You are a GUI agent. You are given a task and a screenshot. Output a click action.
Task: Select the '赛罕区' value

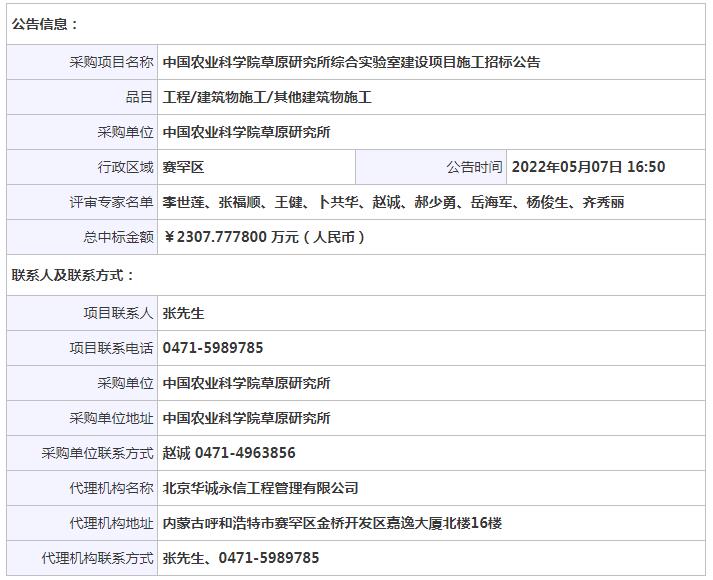[183, 167]
